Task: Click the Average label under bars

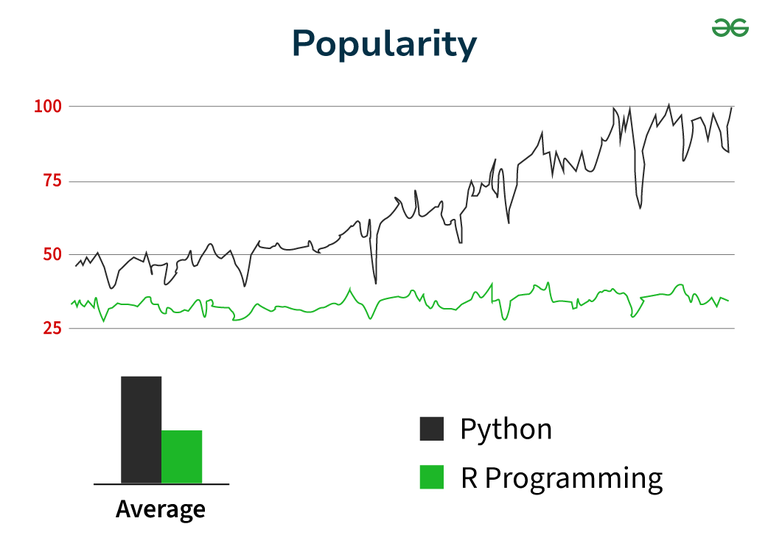Action: pos(161,509)
